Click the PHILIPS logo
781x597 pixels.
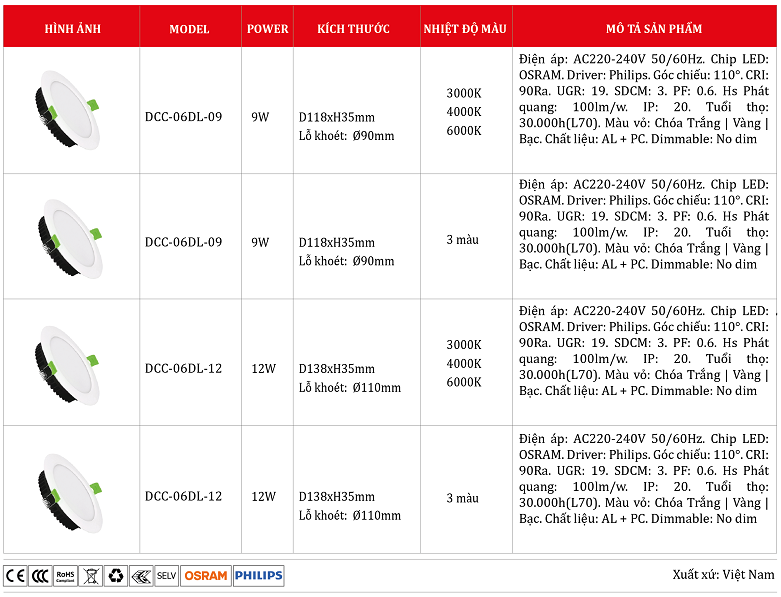[x=258, y=575]
